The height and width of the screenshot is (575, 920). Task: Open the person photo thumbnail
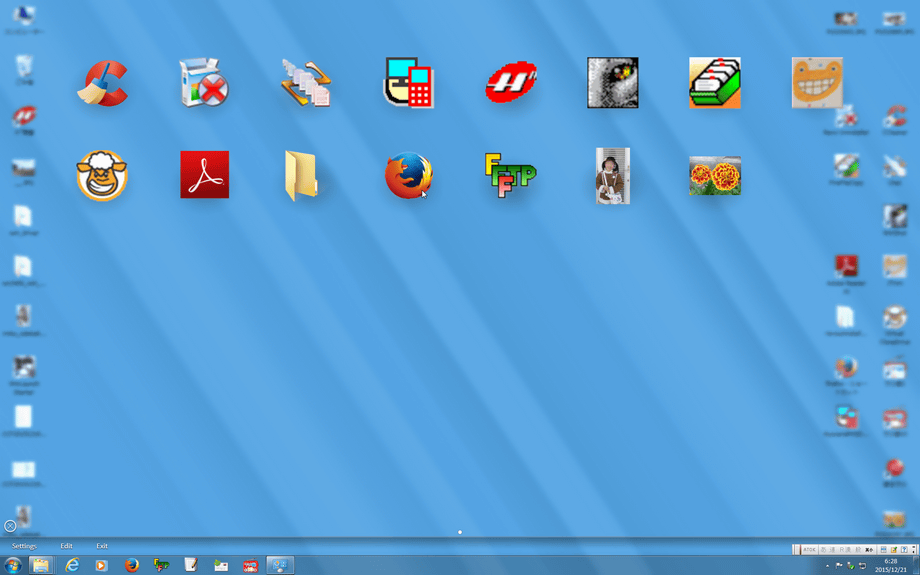[x=613, y=175]
